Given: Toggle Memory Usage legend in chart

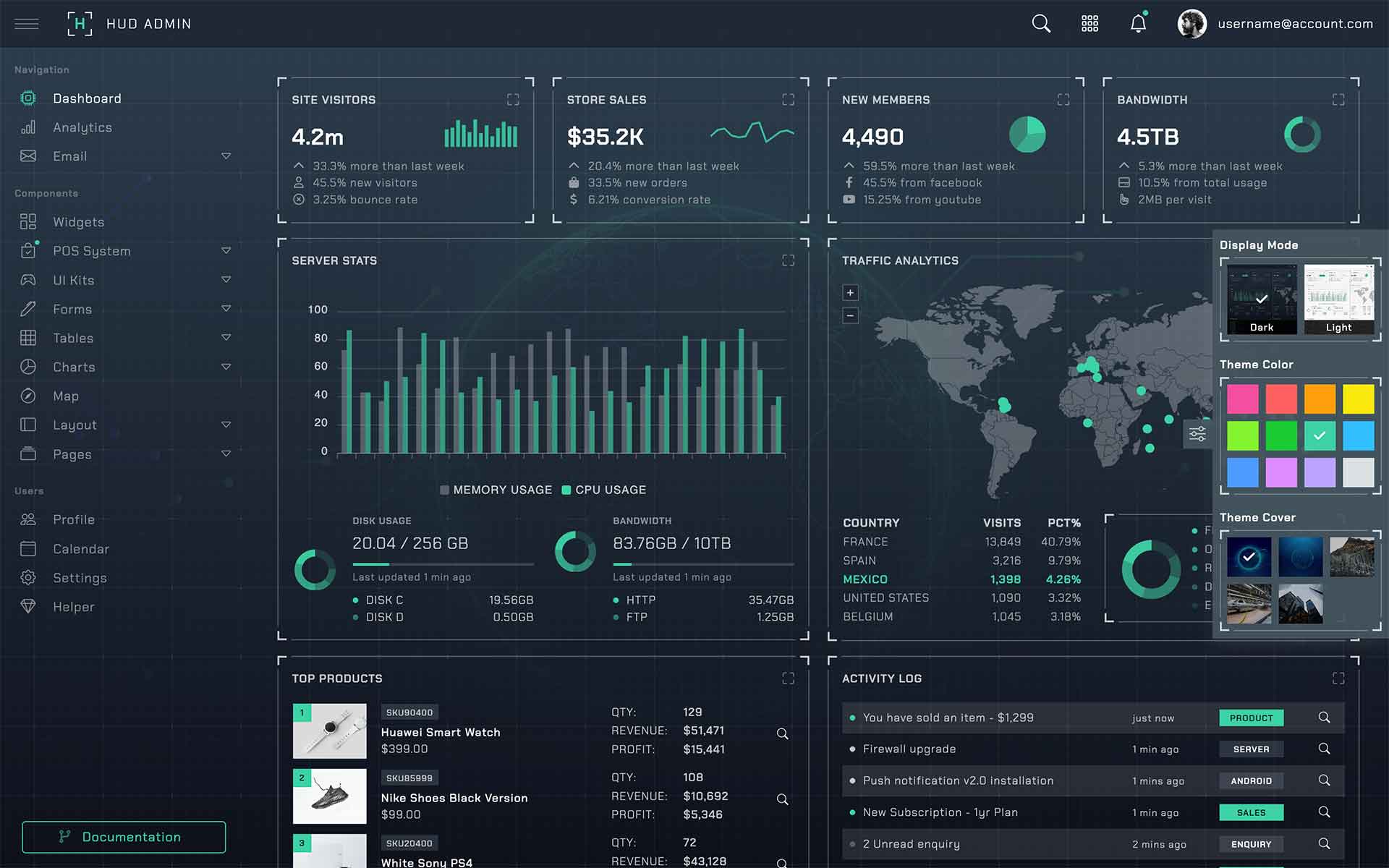Looking at the screenshot, I should pos(496,490).
